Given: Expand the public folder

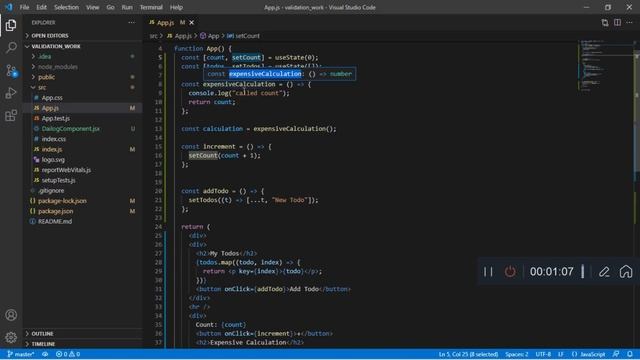Looking at the screenshot, I should pos(46,77).
